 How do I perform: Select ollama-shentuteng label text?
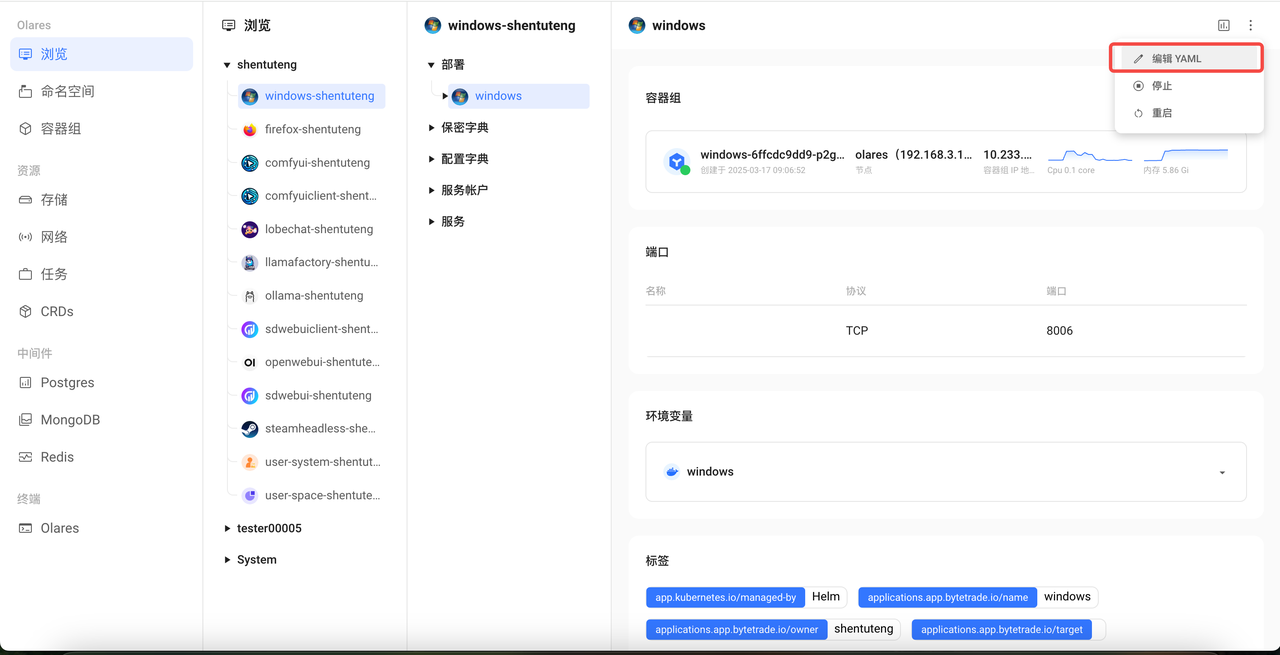click(x=314, y=296)
